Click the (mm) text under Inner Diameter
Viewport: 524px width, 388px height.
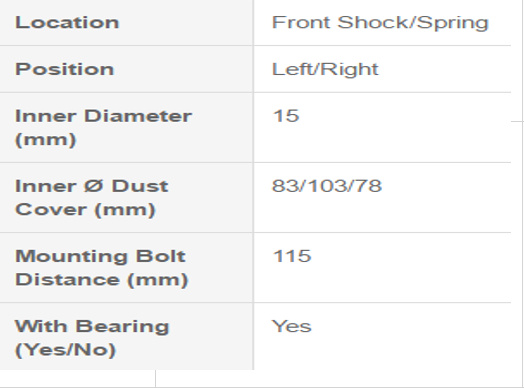tap(46, 139)
